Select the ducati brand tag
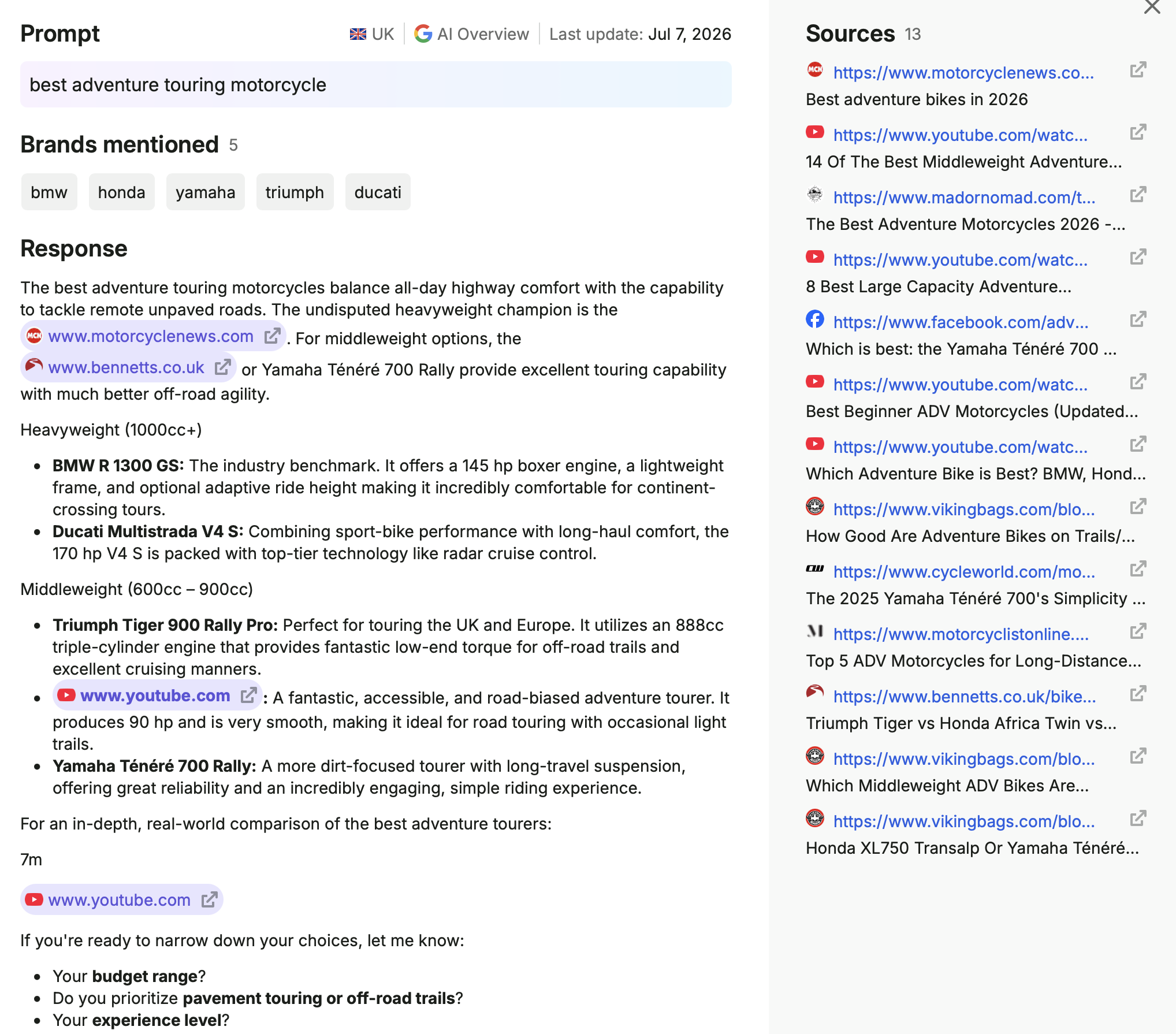This screenshot has width=1176, height=1034. point(378,192)
